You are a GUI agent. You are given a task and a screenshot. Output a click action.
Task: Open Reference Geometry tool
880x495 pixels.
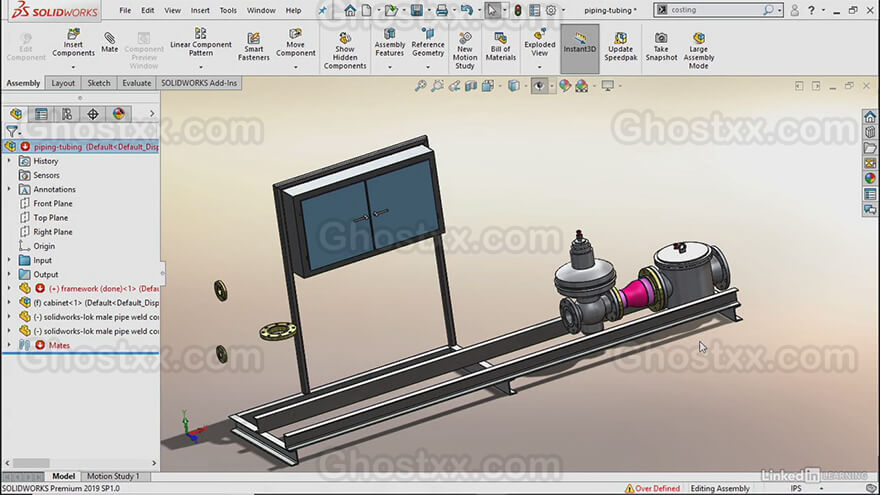[428, 43]
